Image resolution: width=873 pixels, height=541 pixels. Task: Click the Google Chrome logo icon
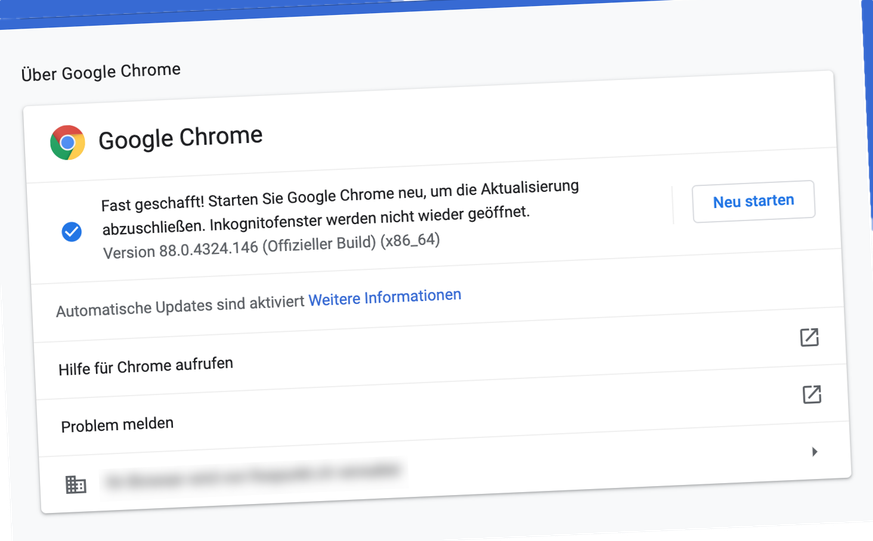67,142
